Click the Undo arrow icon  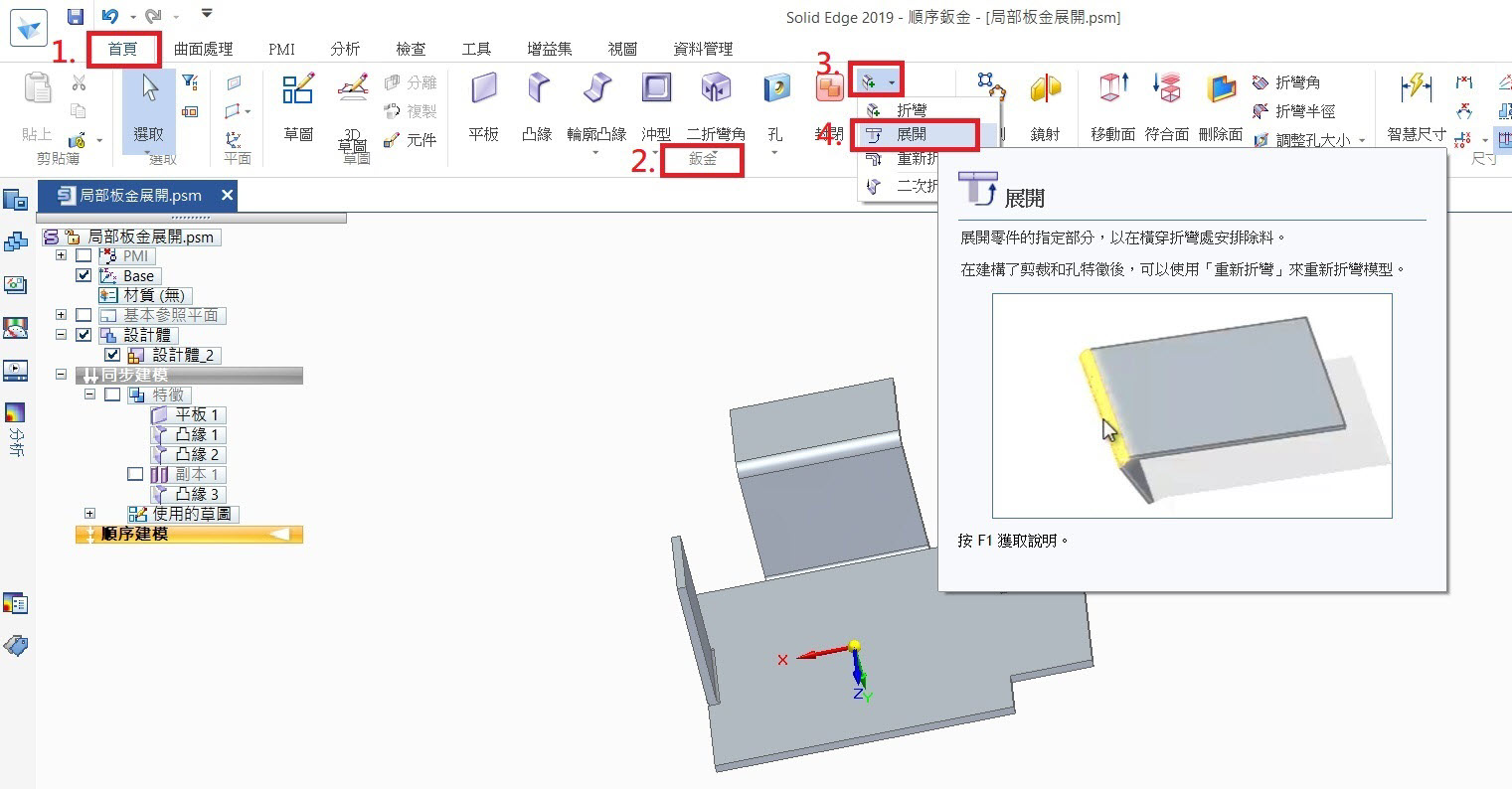tap(110, 16)
